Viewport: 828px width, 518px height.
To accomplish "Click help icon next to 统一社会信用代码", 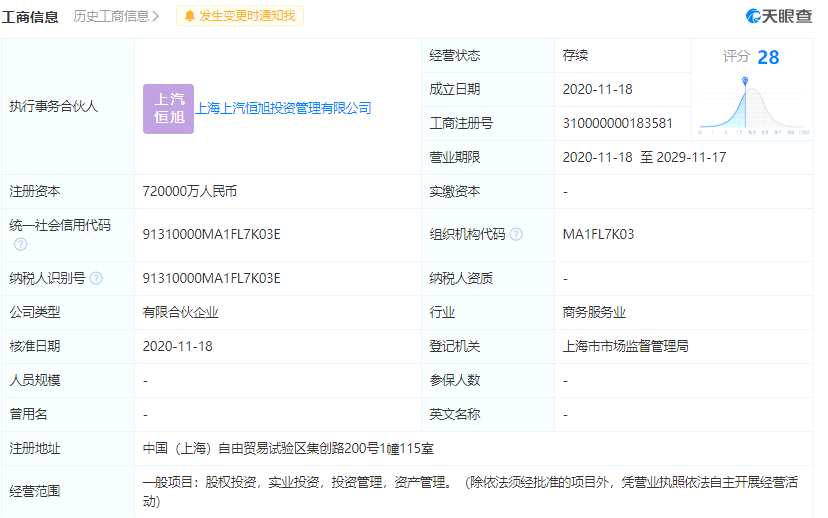I will tap(21, 243).
